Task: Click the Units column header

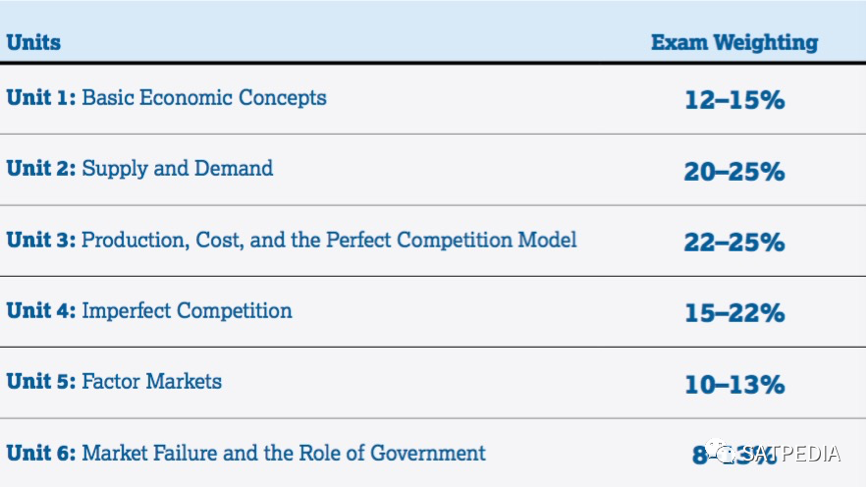Action: 34,43
